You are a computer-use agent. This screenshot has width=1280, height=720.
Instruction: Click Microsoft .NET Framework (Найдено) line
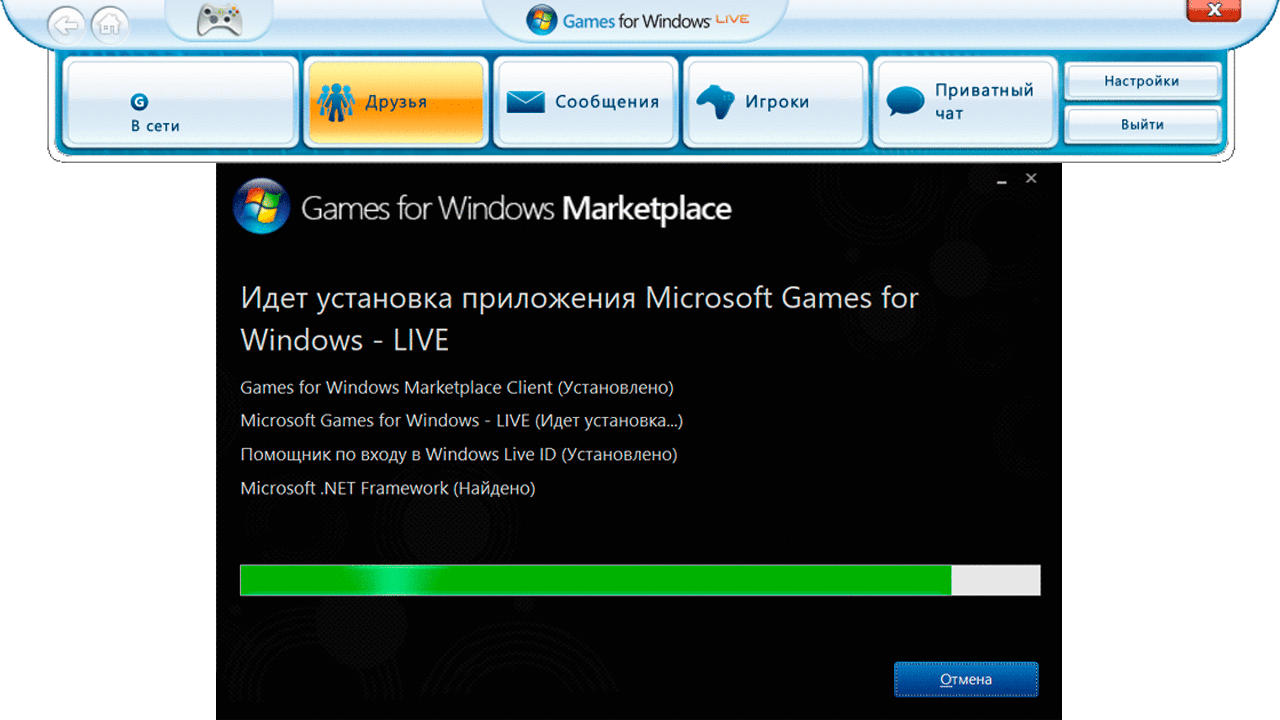pyautogui.click(x=388, y=488)
